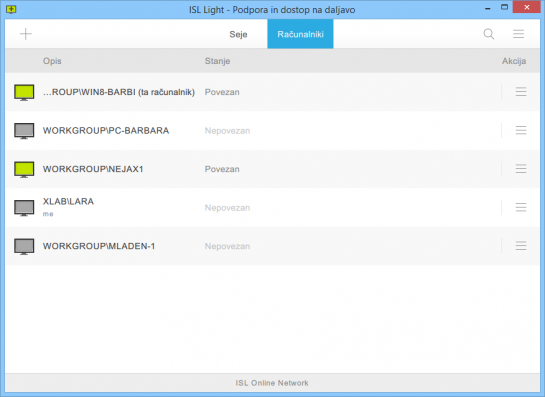Select the text WORKGROUP\PC-BARBARA
The width and height of the screenshot is (545, 397).
pos(106,130)
